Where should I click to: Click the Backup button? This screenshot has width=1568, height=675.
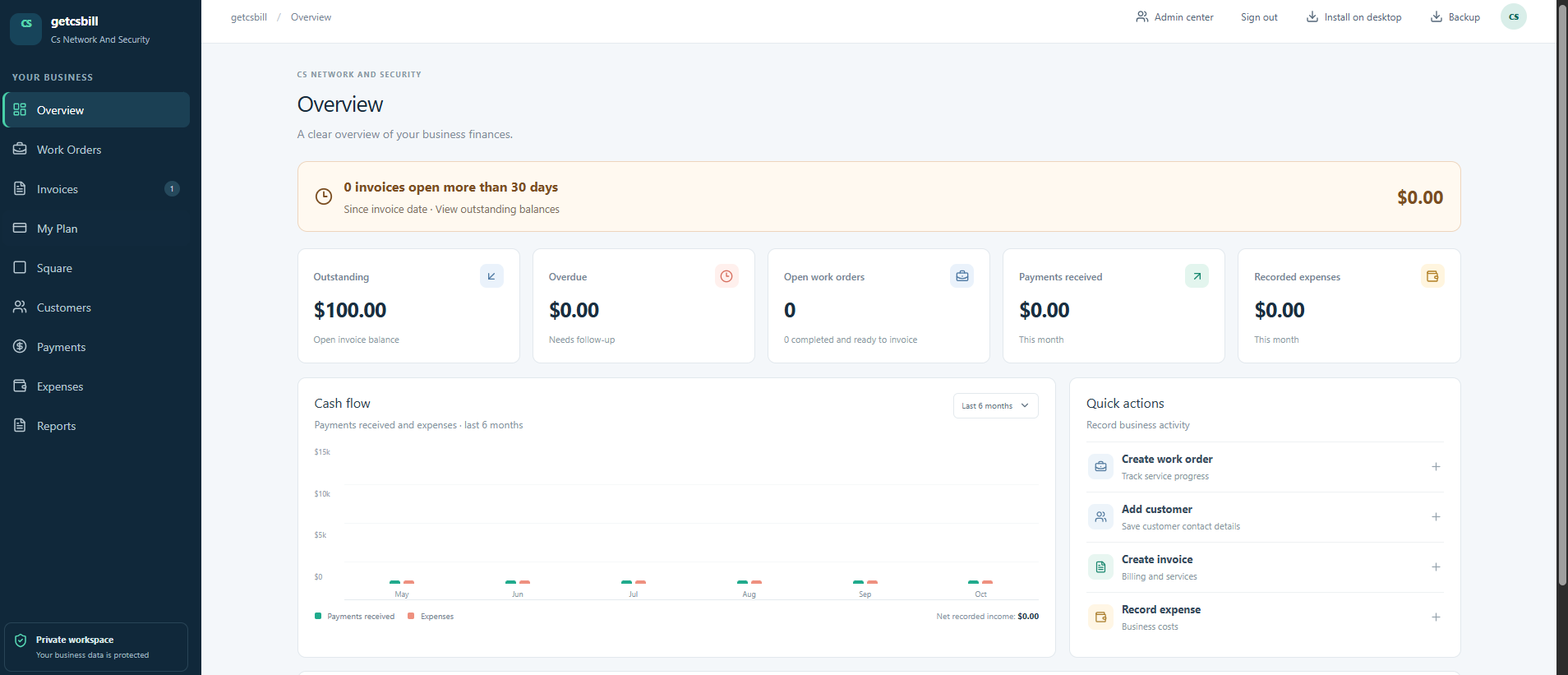pos(1455,17)
